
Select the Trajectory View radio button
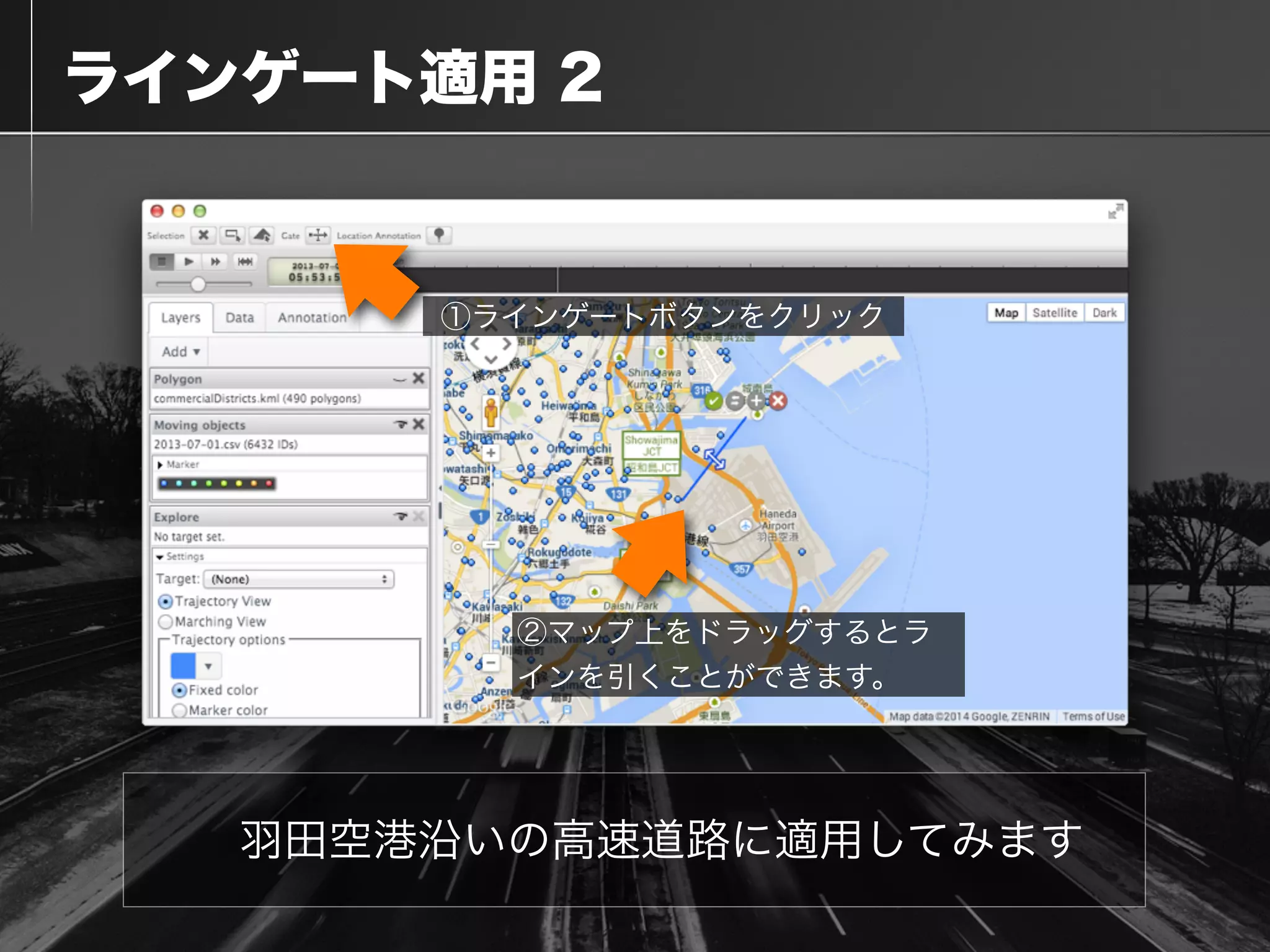(166, 602)
